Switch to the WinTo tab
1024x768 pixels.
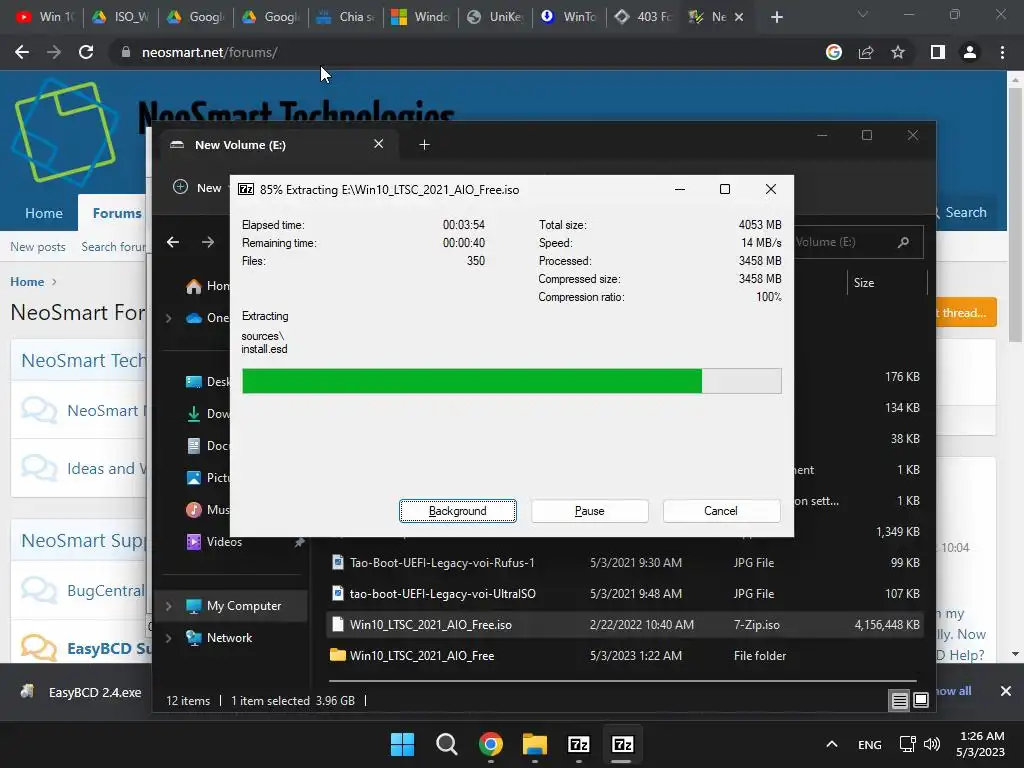570,17
